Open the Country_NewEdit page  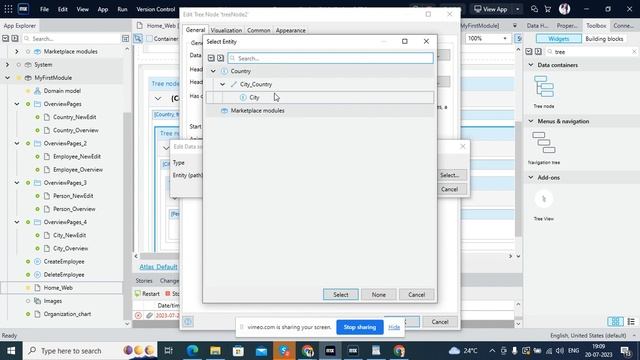tap(74, 117)
